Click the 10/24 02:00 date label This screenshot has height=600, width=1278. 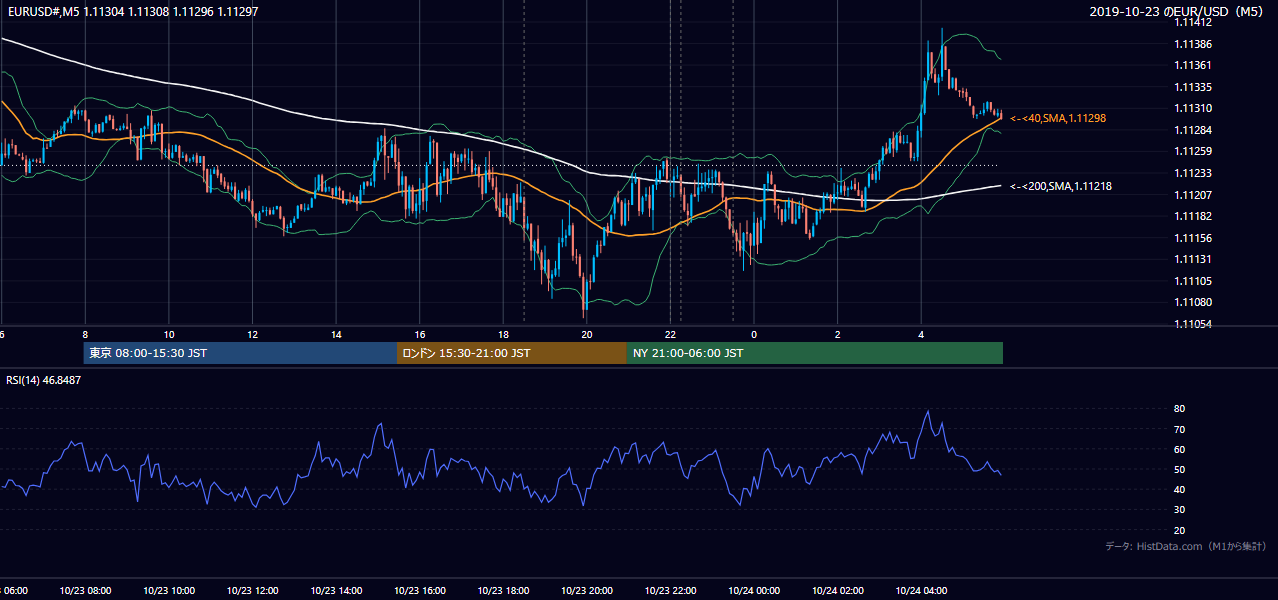(x=838, y=590)
